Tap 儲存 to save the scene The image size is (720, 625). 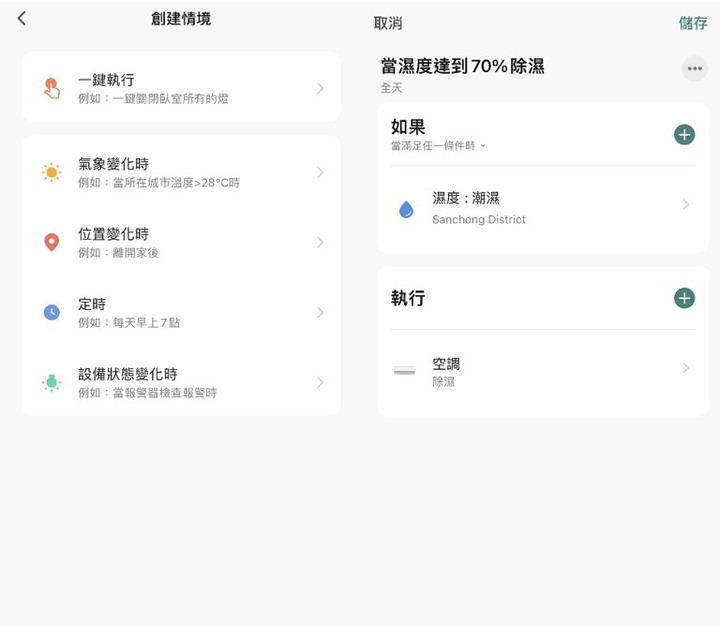[x=693, y=23]
